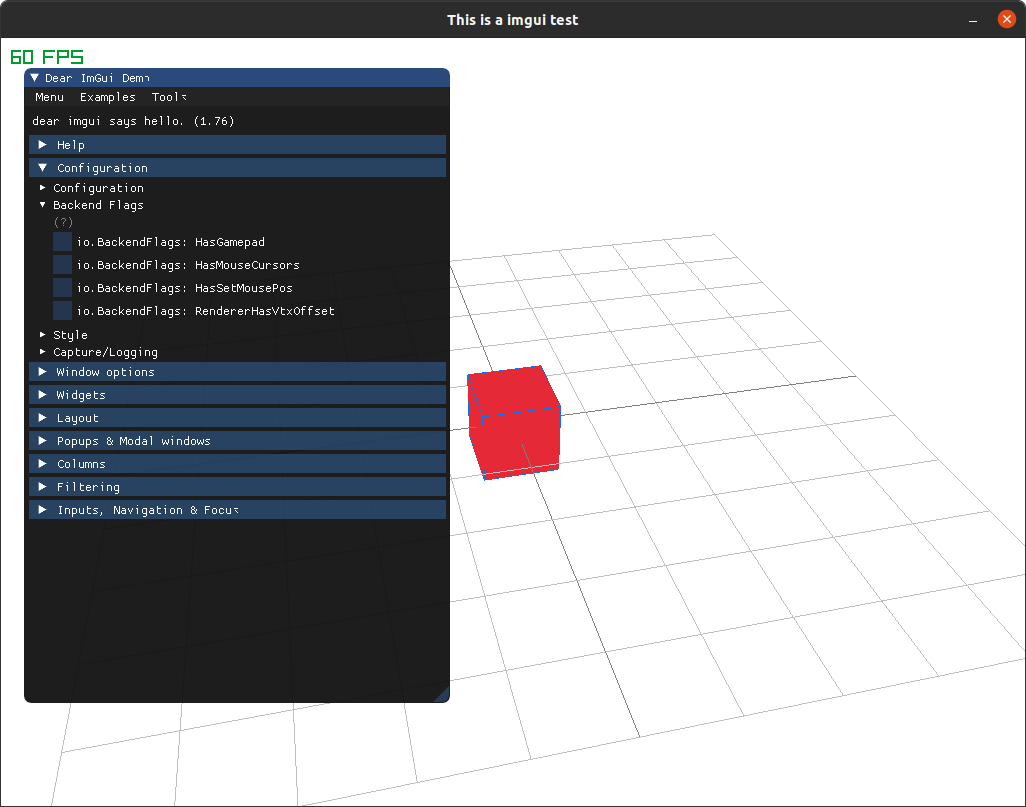Expand the Columns section
This screenshot has height=807, width=1026.
[x=238, y=463]
